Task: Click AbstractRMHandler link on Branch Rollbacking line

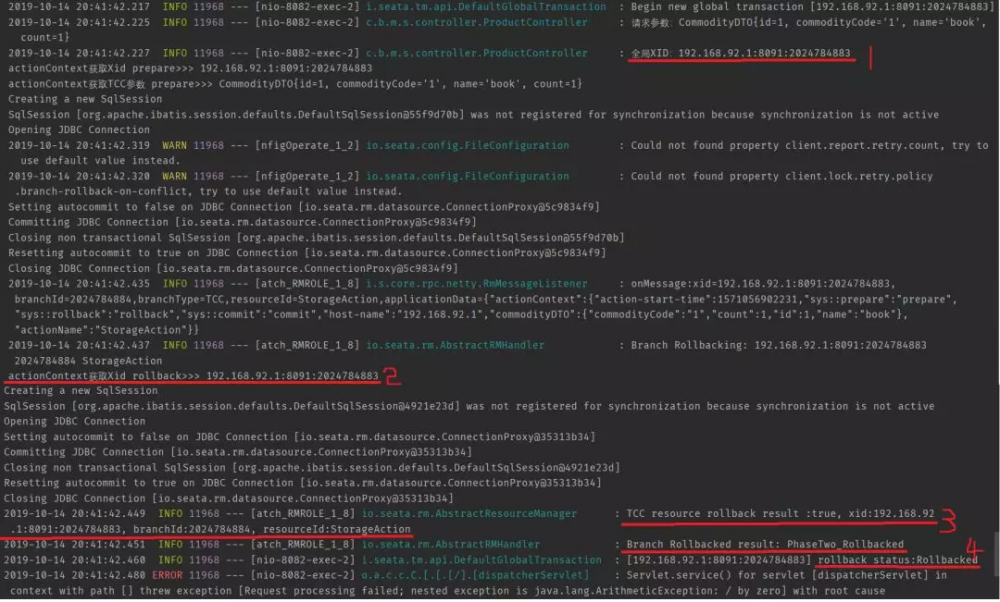Action: 455,345
